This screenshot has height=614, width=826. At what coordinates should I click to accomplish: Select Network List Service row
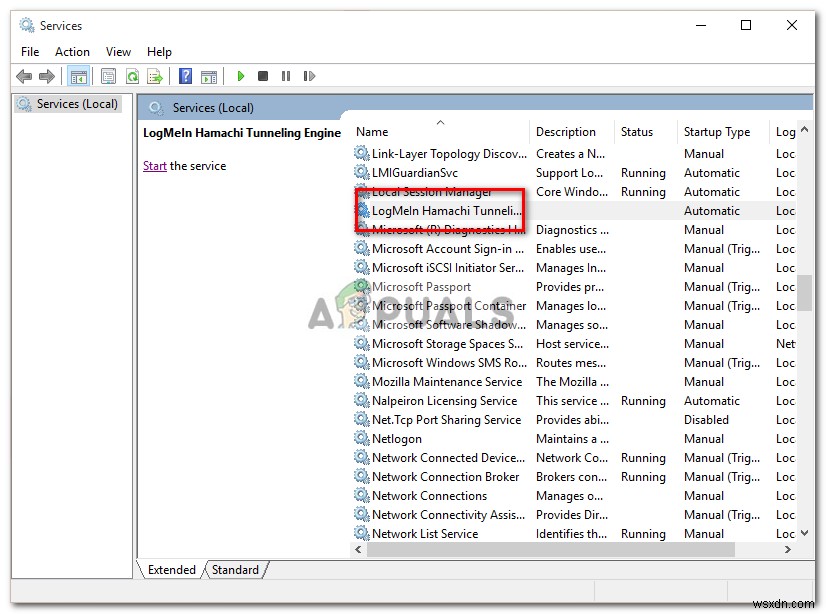coord(574,533)
